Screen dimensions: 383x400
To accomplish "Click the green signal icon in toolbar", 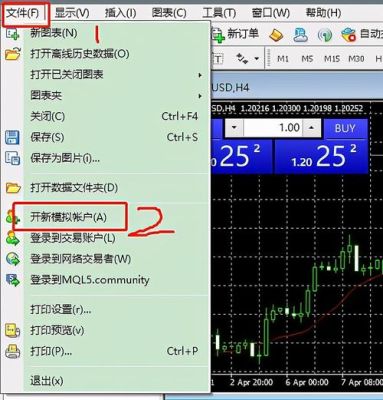I will tap(325, 35).
